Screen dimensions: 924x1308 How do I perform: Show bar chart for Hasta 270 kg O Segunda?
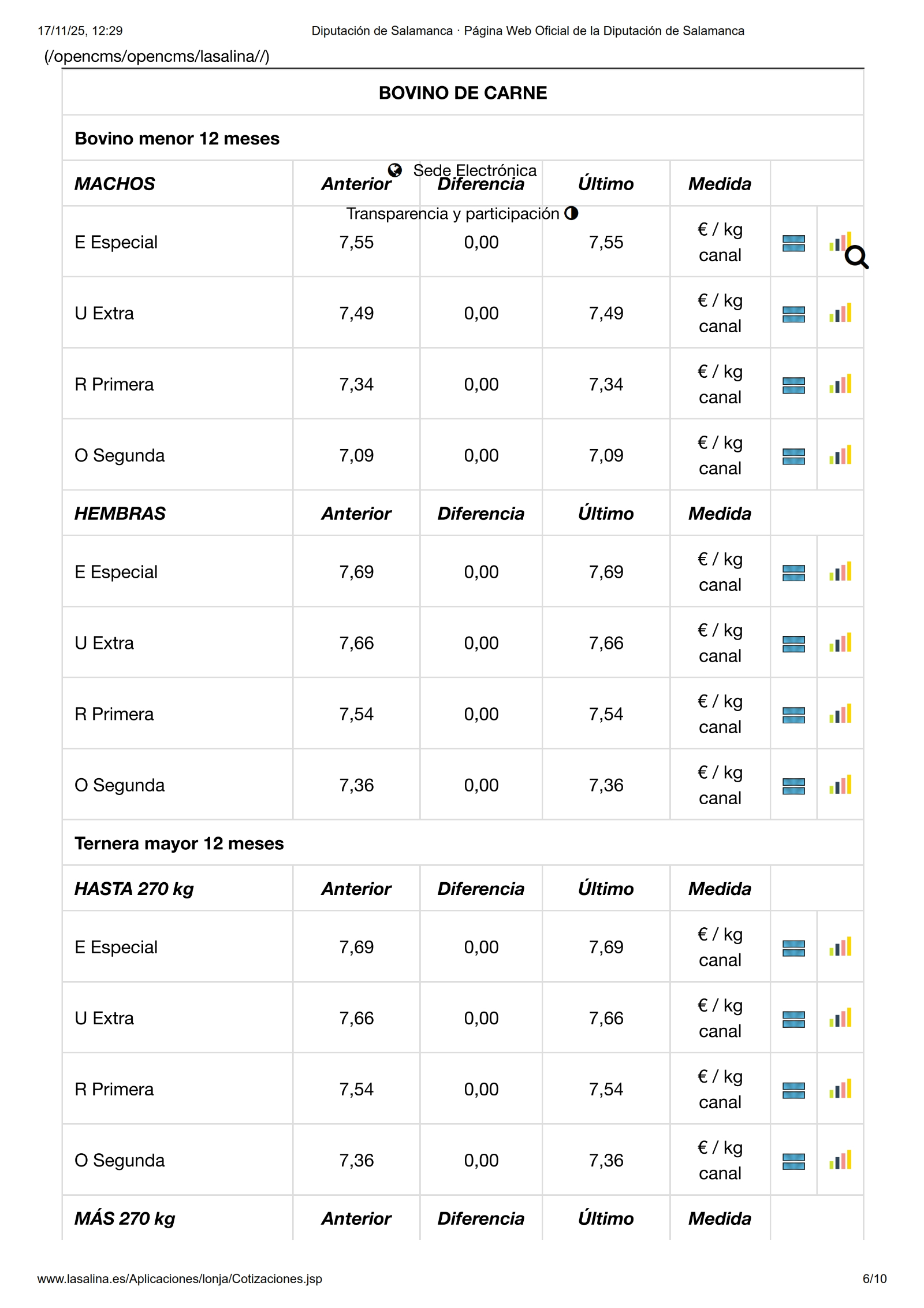click(840, 1160)
